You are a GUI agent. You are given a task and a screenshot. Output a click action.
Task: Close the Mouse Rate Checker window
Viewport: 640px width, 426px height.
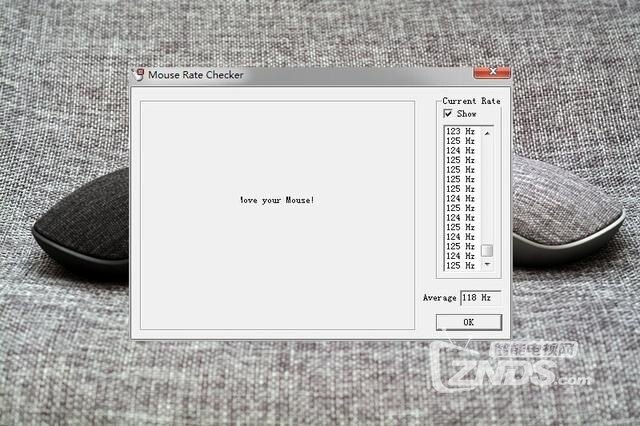click(x=492, y=72)
